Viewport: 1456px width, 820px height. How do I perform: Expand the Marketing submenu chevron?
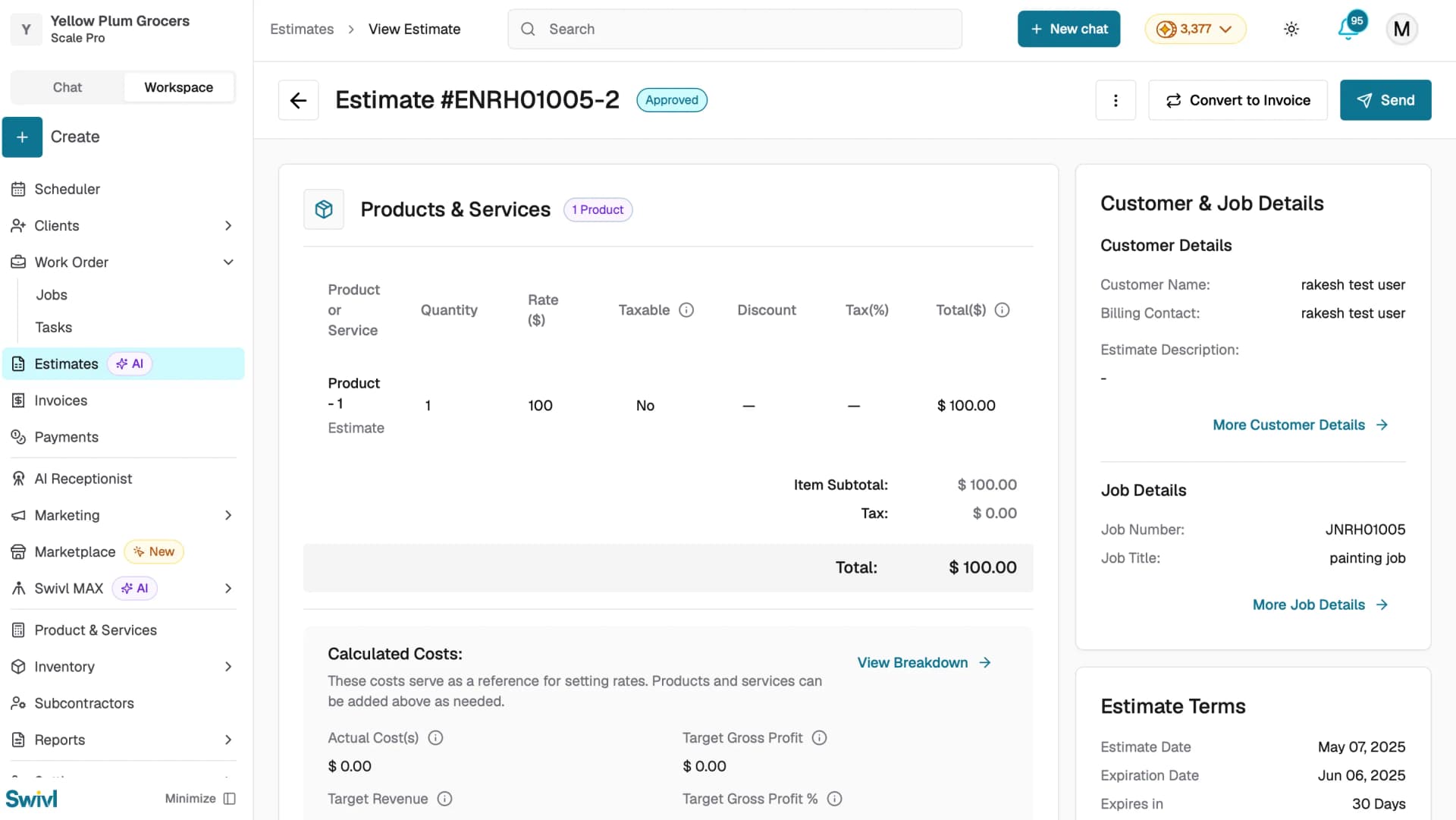[228, 515]
